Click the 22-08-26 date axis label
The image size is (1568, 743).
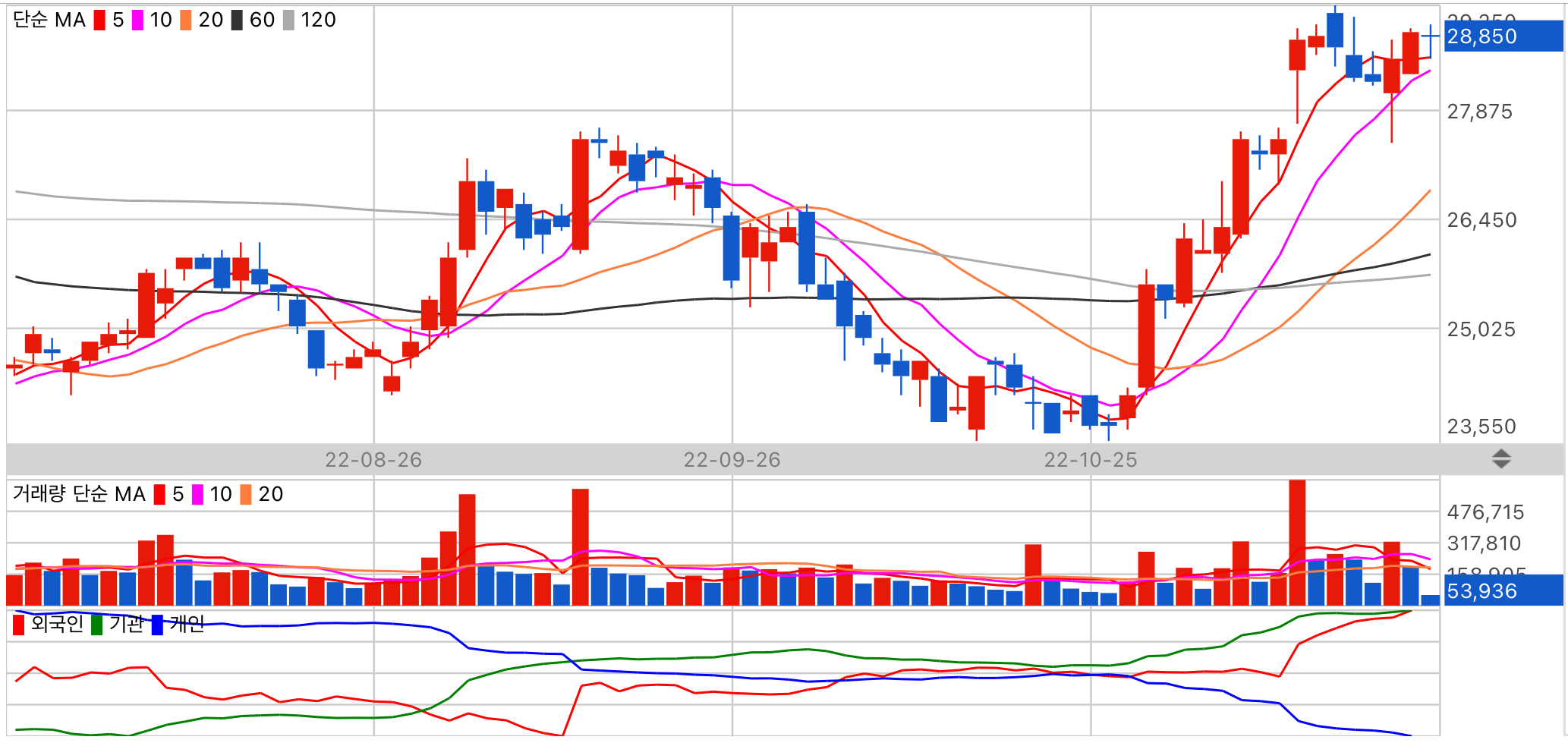(373, 460)
